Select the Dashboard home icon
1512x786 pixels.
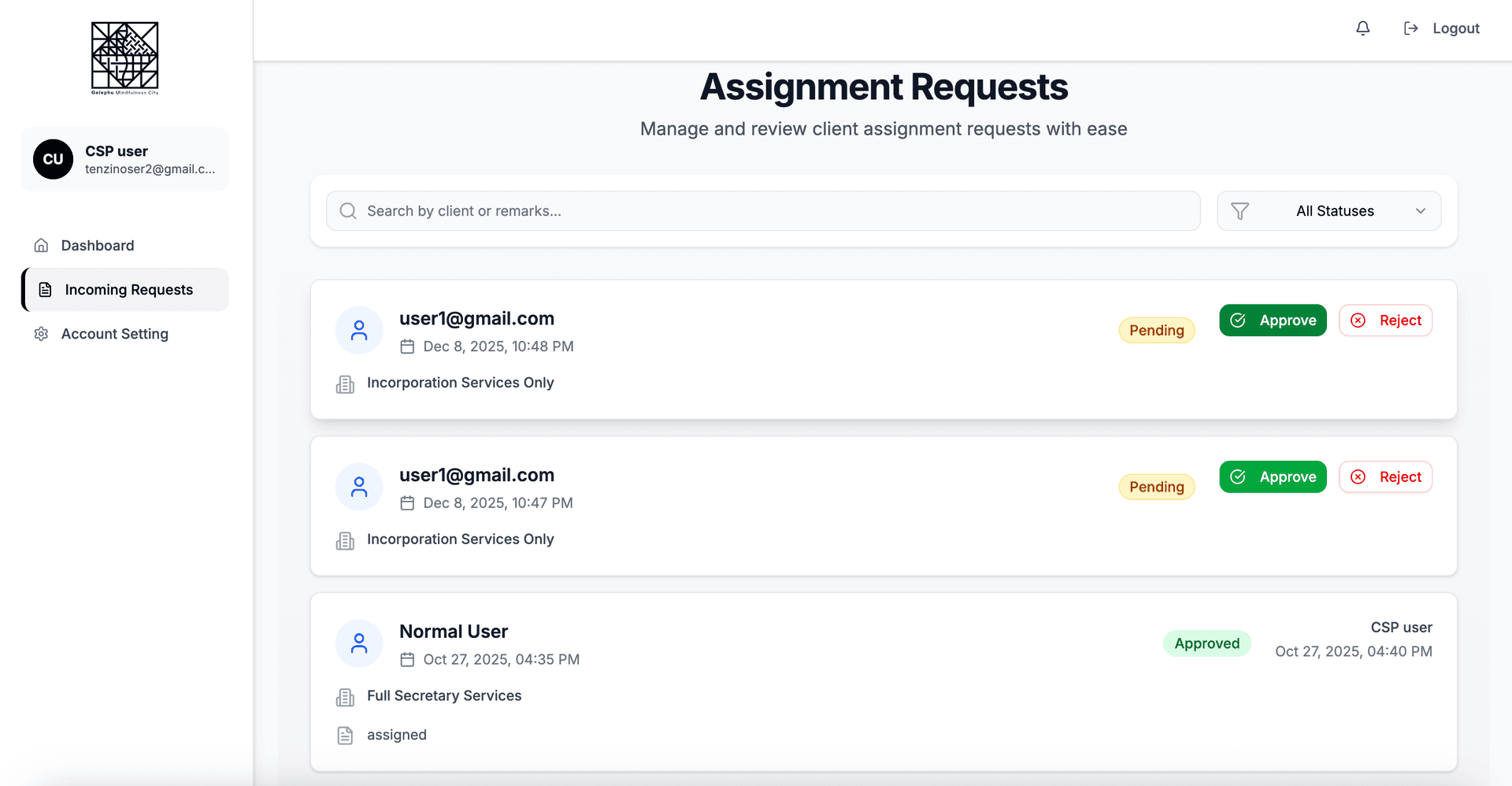[x=40, y=245]
